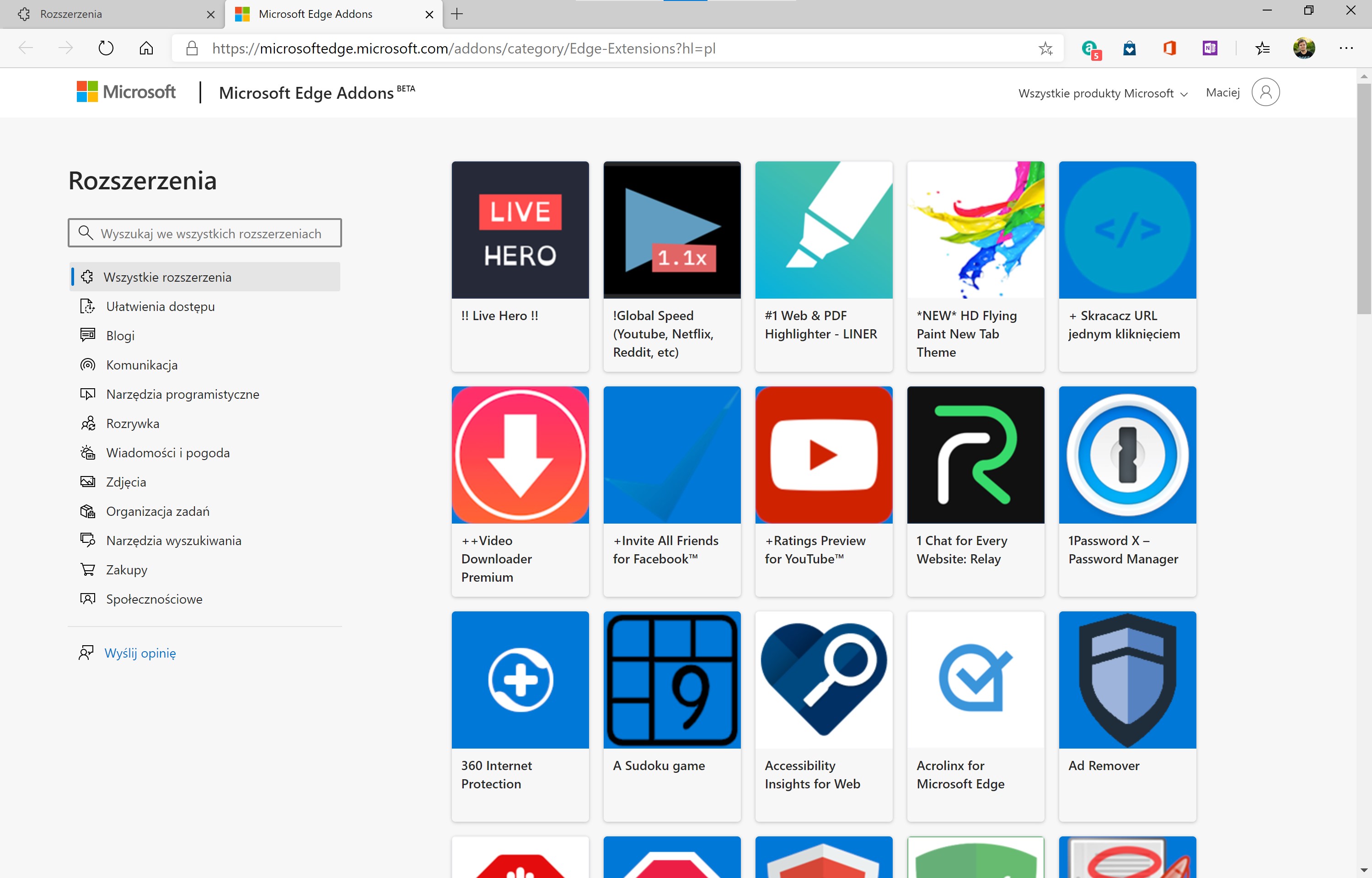
Task: Click the page vertical scrollbar thumb
Action: (x=1364, y=199)
